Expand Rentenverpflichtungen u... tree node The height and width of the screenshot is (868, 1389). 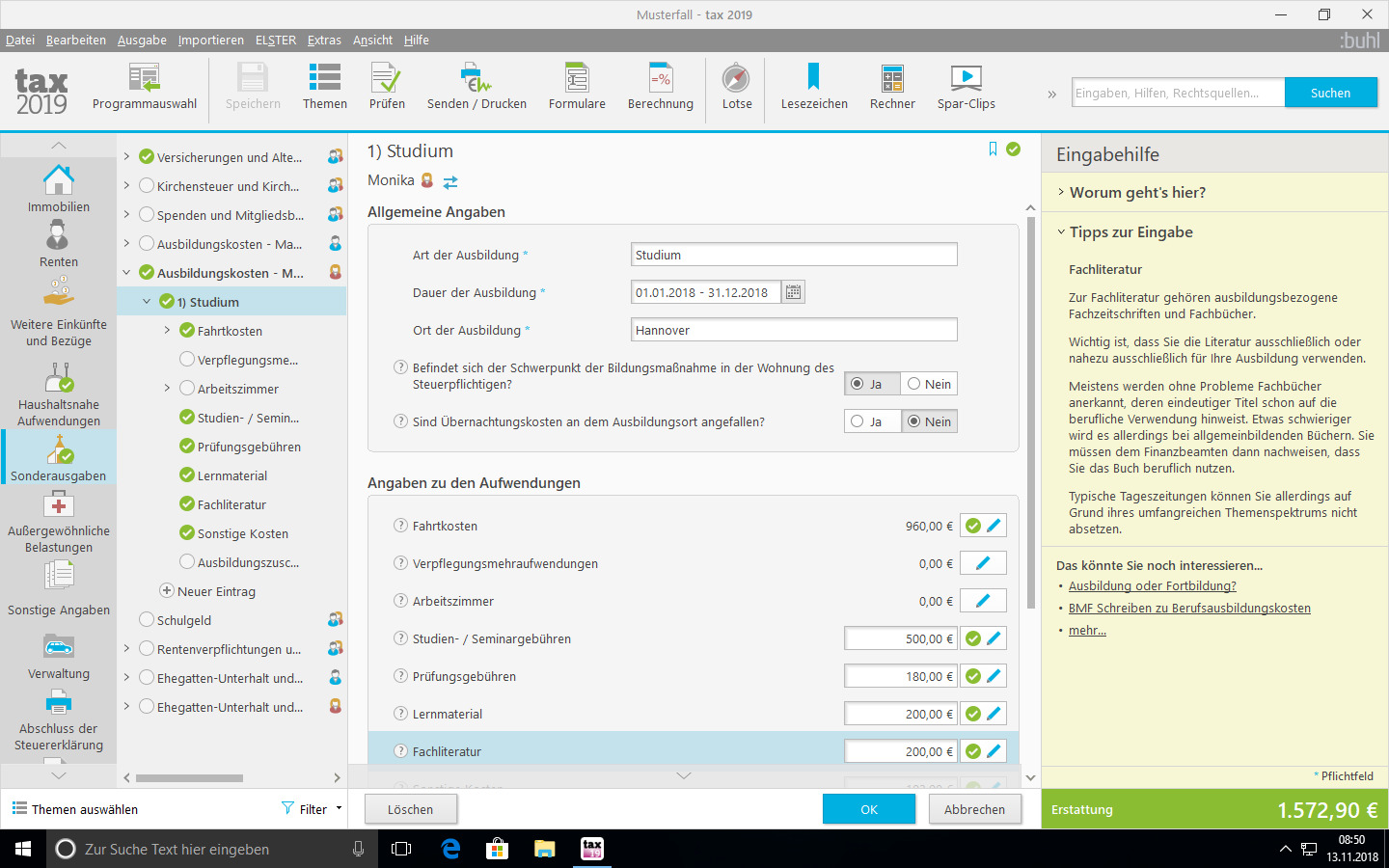(x=126, y=648)
